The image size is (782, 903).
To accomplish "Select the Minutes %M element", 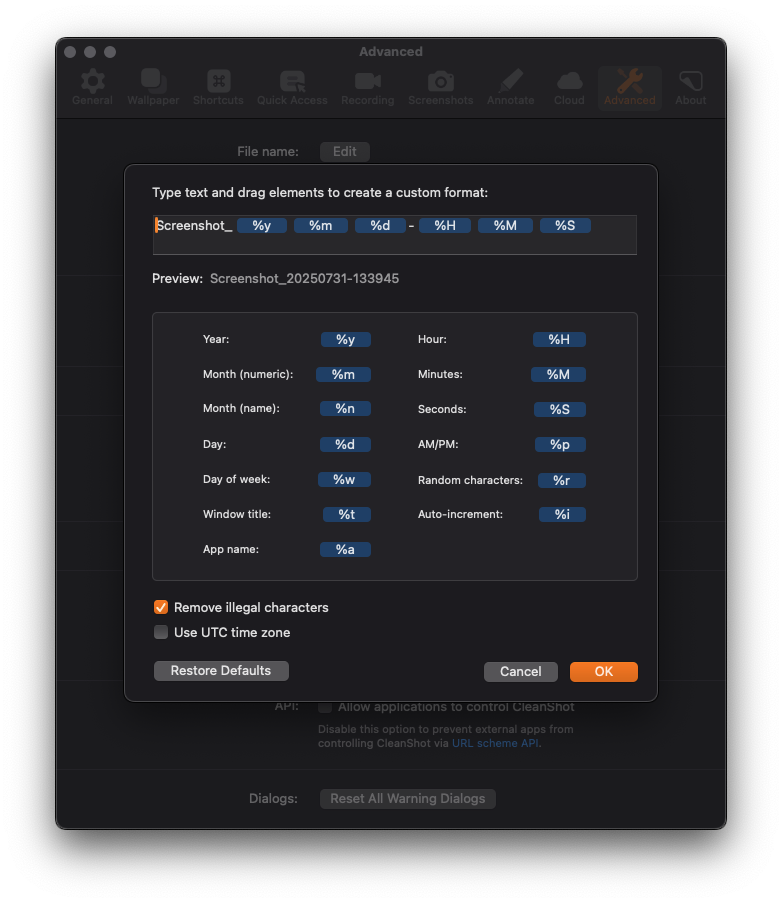I will click(558, 374).
